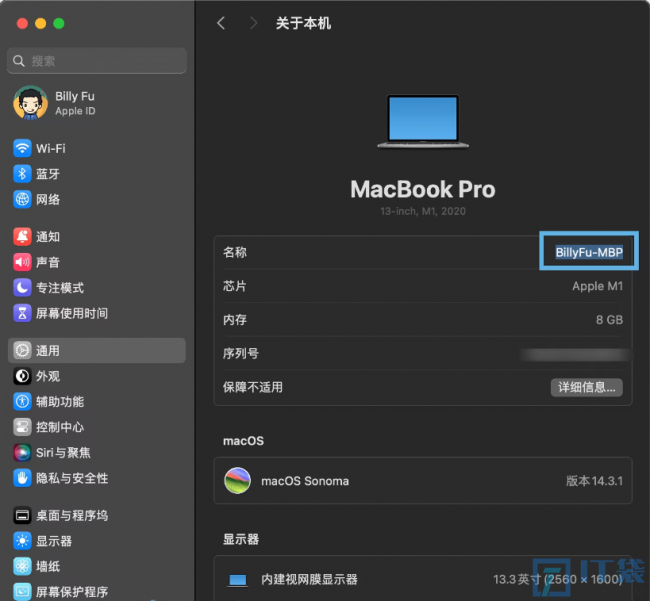Select the 专注模式 sidebar label
Image resolution: width=650 pixels, height=601 pixels.
click(x=60, y=288)
